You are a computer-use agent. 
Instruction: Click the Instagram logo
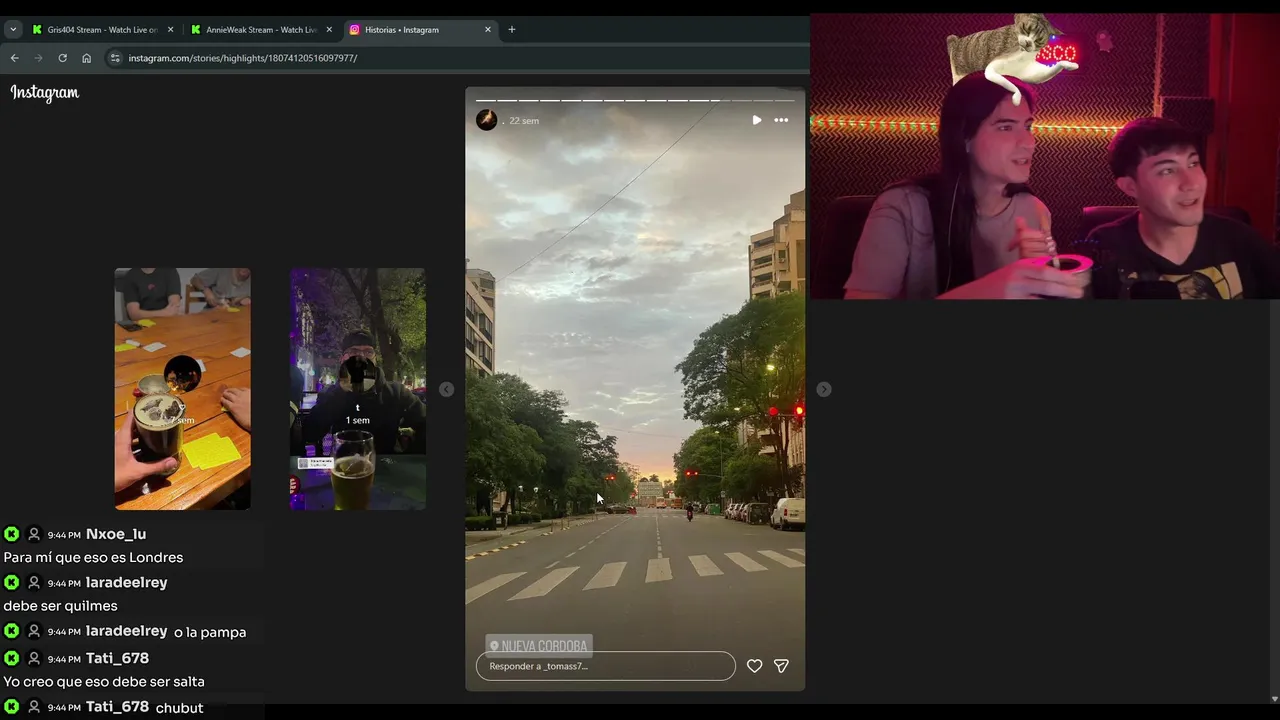(x=45, y=93)
